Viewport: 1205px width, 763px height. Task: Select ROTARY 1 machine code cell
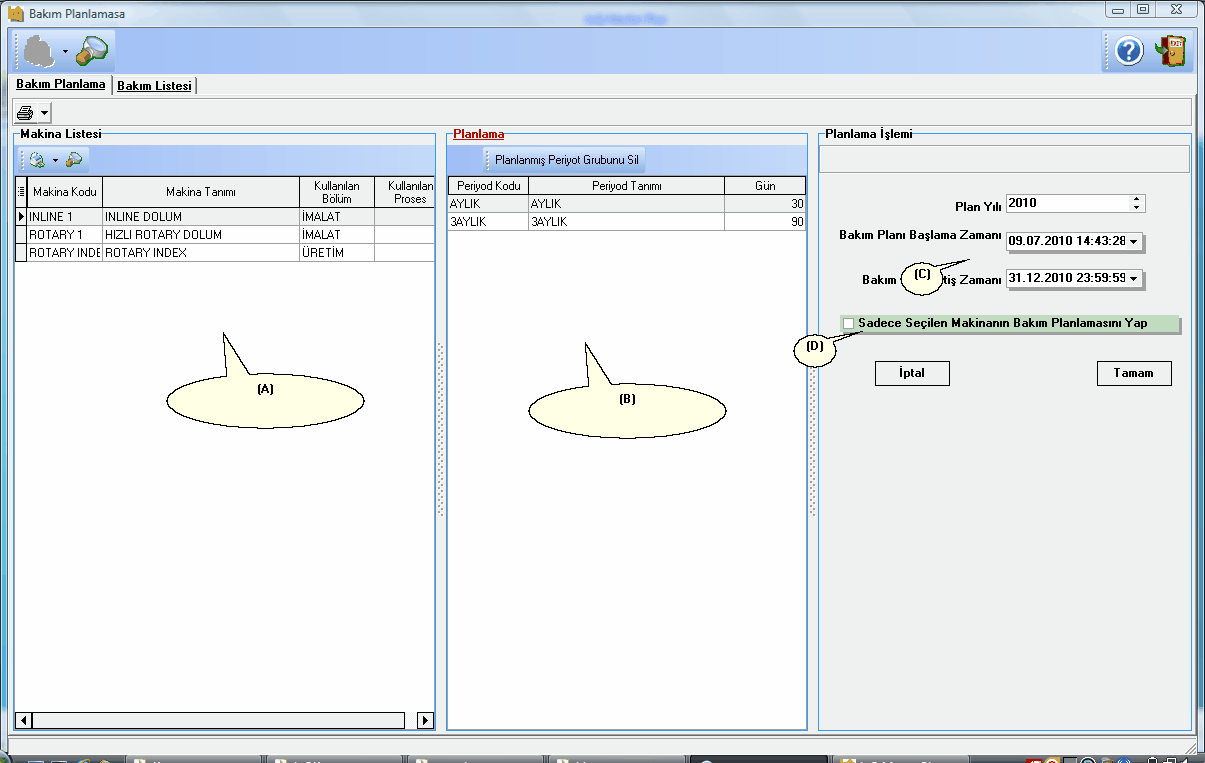[x=64, y=235]
